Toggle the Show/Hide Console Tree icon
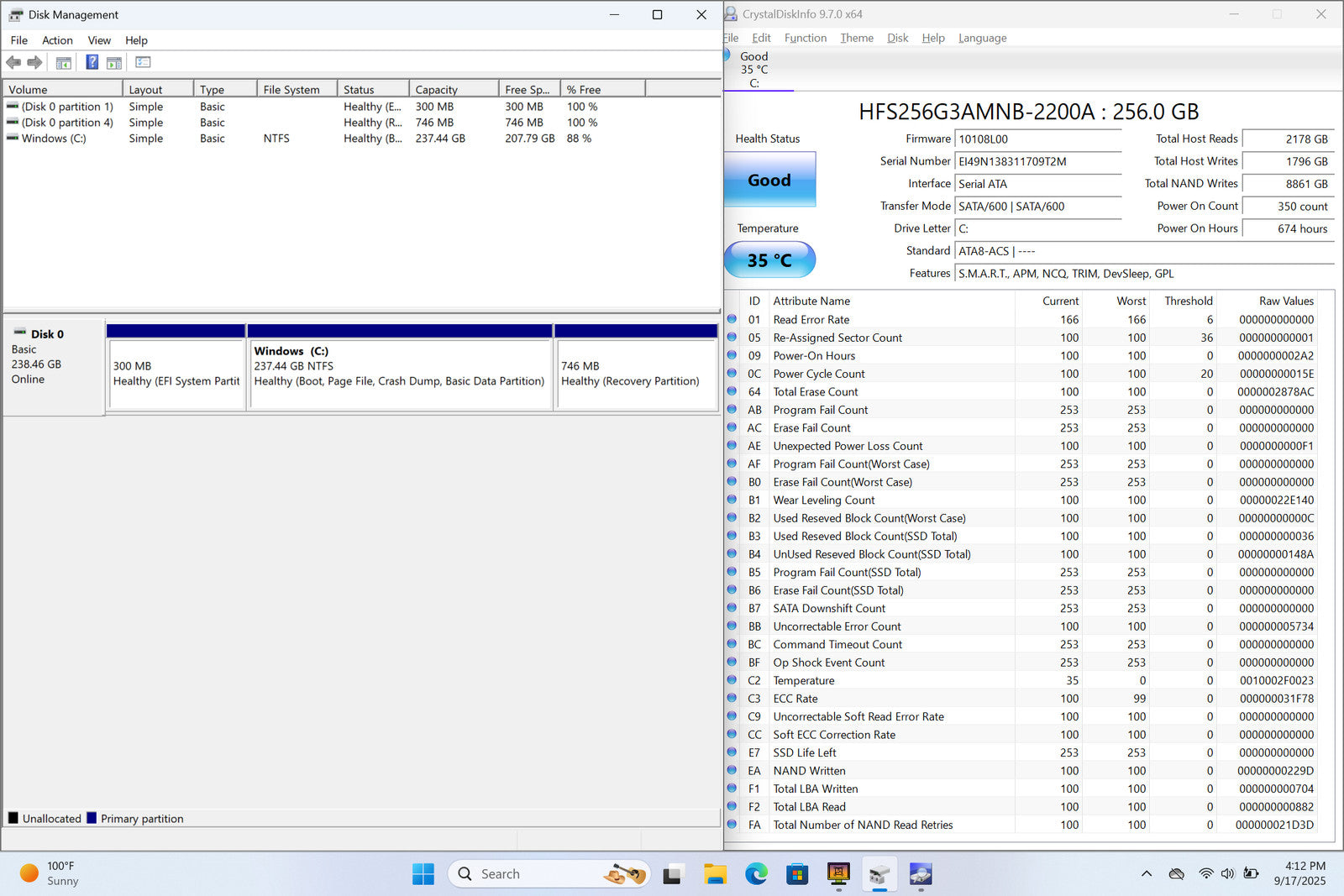The height and width of the screenshot is (896, 1344). tap(63, 62)
